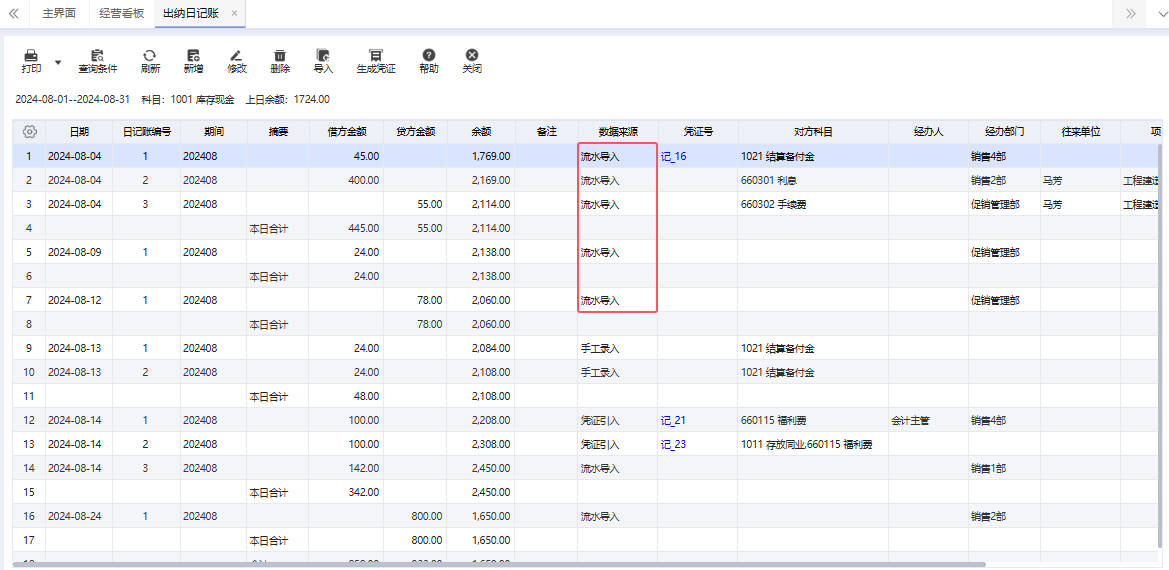1169x570 pixels.
Task: Switch to the 经营看板 tab
Action: (122, 13)
